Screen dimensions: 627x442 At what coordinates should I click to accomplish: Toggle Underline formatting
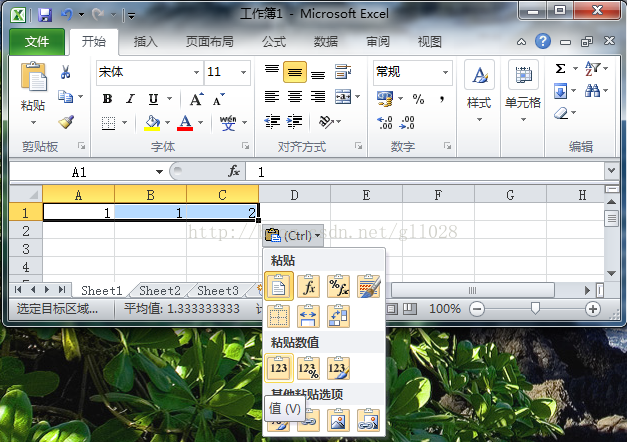[x=153, y=99]
